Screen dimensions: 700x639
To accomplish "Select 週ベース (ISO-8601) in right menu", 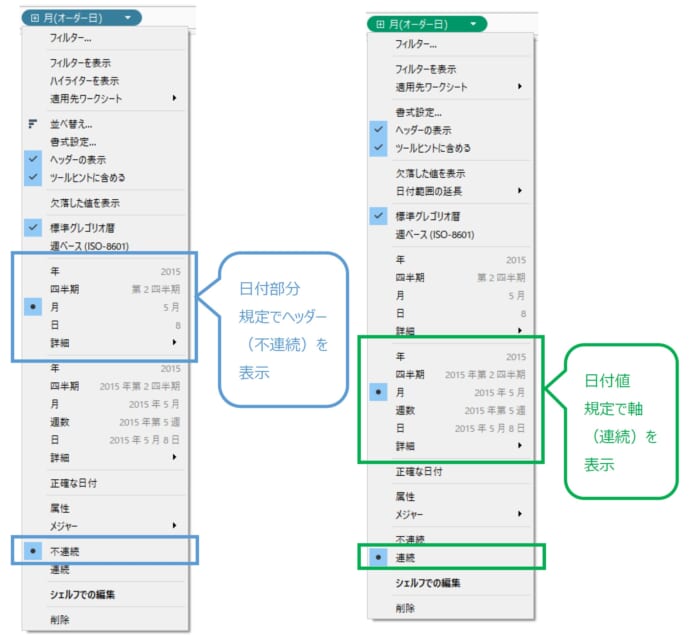I will click(x=450, y=234).
